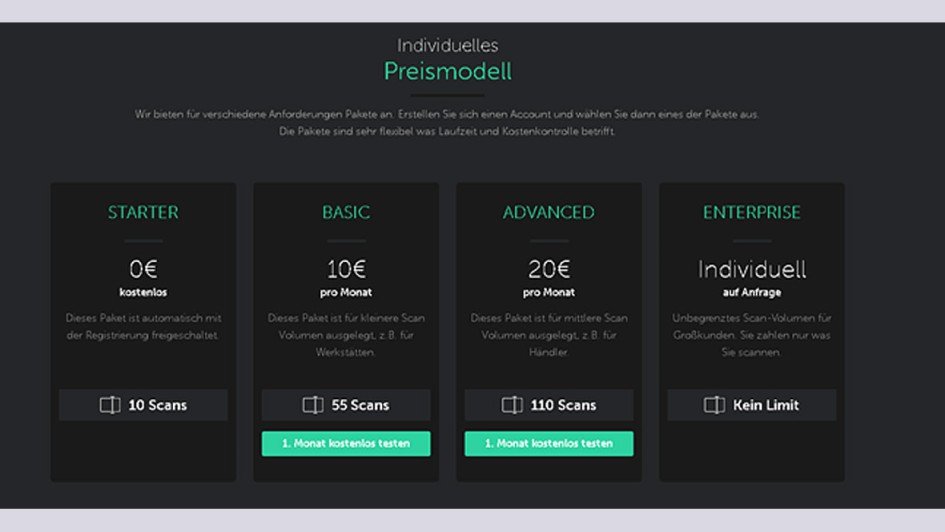Start Basic plan free first month trial
This screenshot has width=945, height=532.
346,444
